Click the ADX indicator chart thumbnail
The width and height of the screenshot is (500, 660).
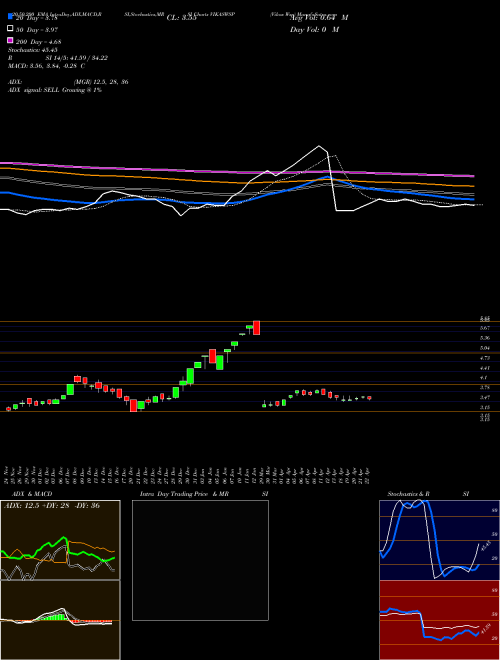60,540
